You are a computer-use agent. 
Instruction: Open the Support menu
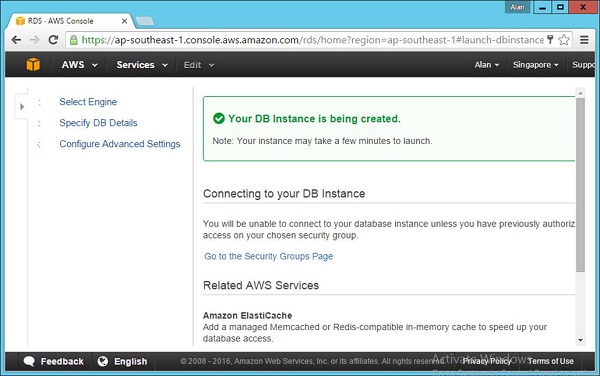tap(584, 65)
